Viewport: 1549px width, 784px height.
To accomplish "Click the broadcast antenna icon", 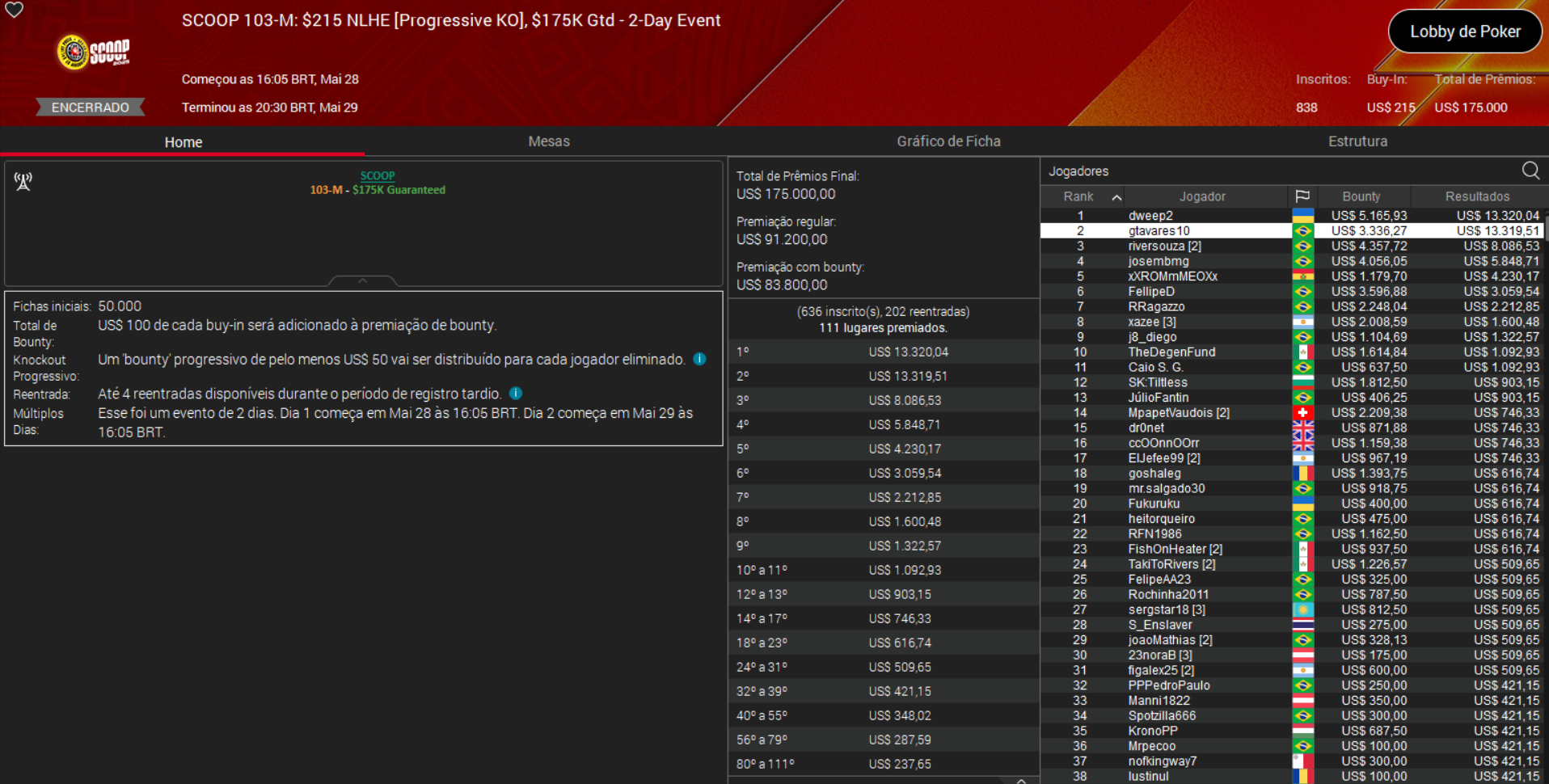I will [23, 181].
